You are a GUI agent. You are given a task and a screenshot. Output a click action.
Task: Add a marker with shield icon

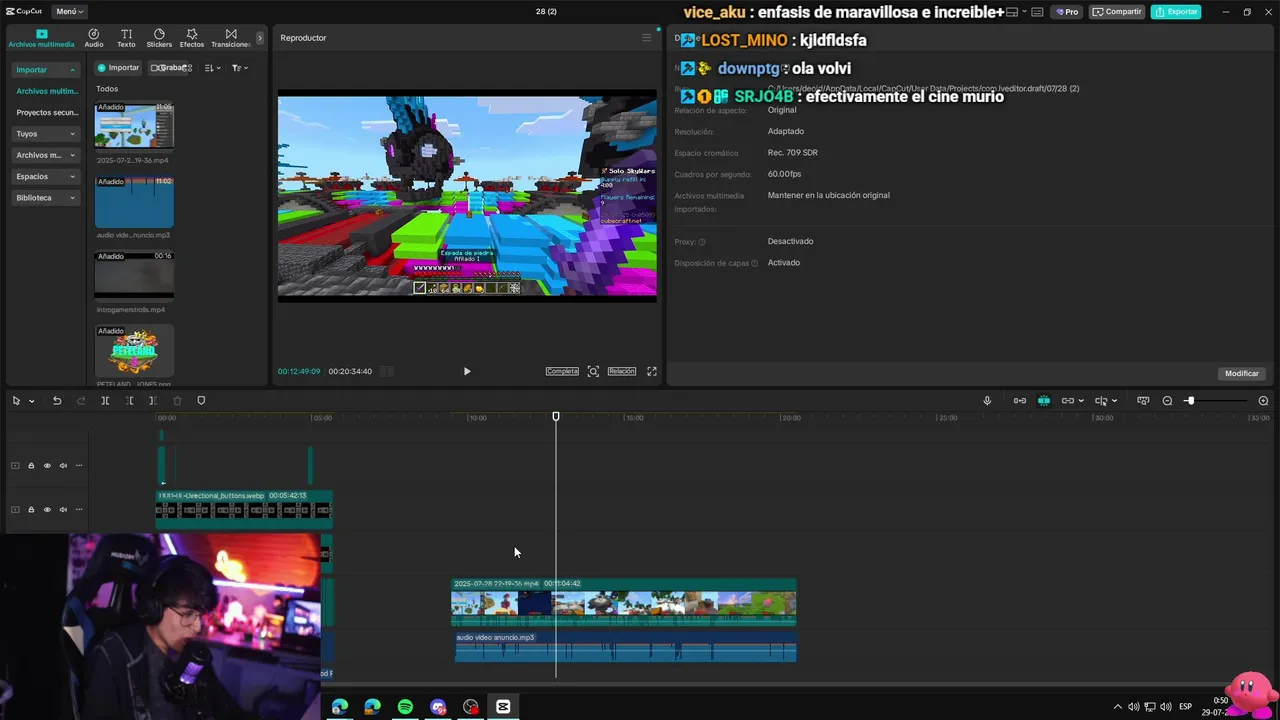click(x=201, y=401)
